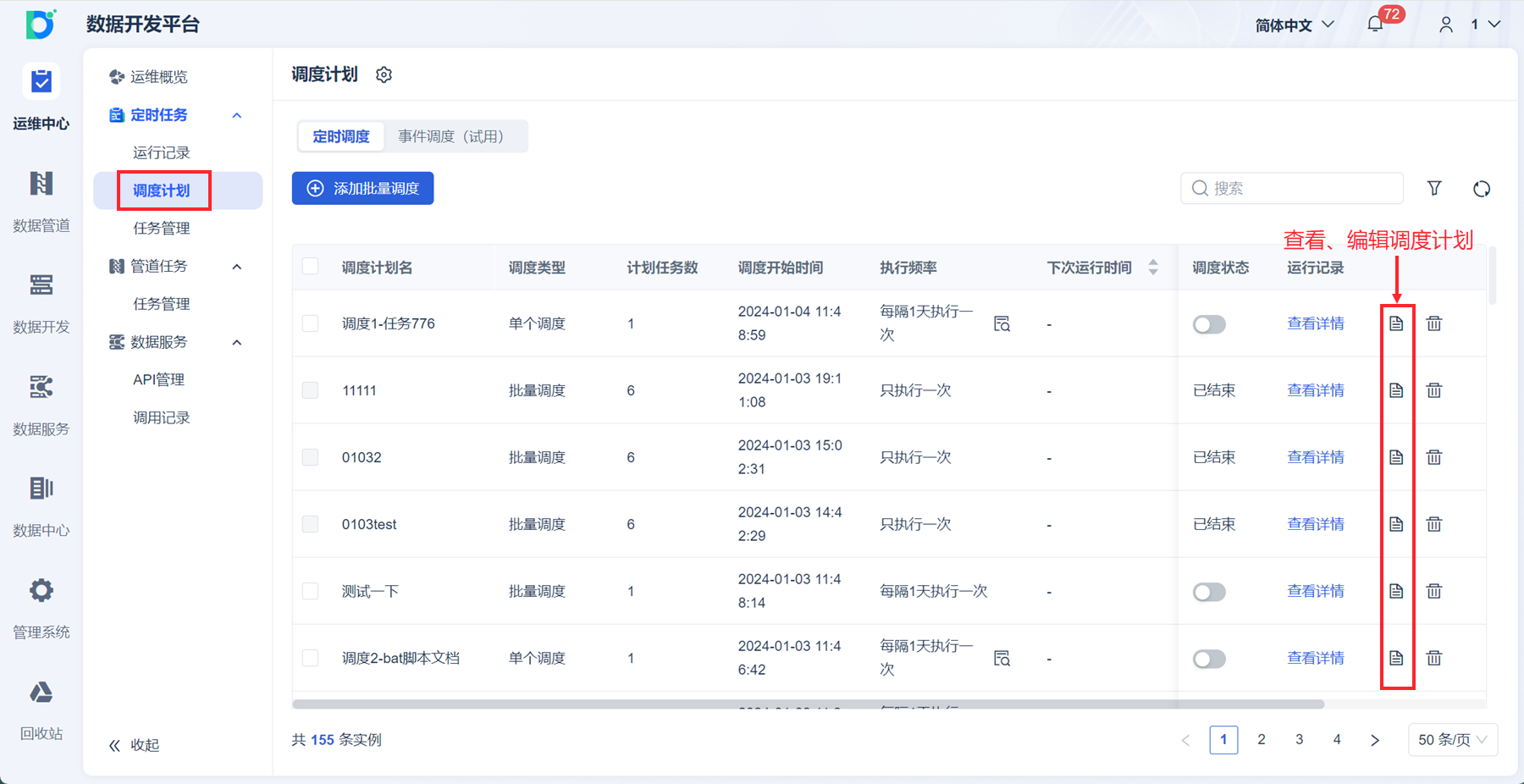
Task: Open edit icon for plan 测试一下
Action: click(x=1396, y=591)
